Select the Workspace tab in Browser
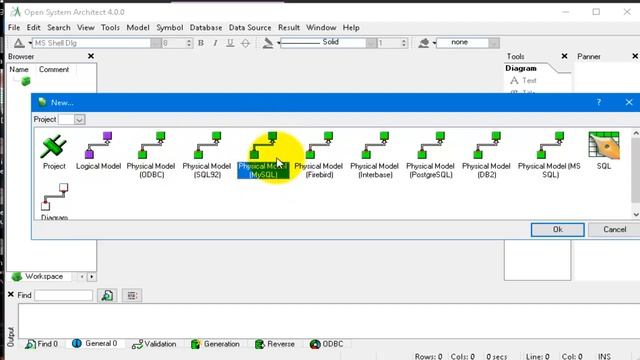The image size is (640, 360). pos(38,277)
